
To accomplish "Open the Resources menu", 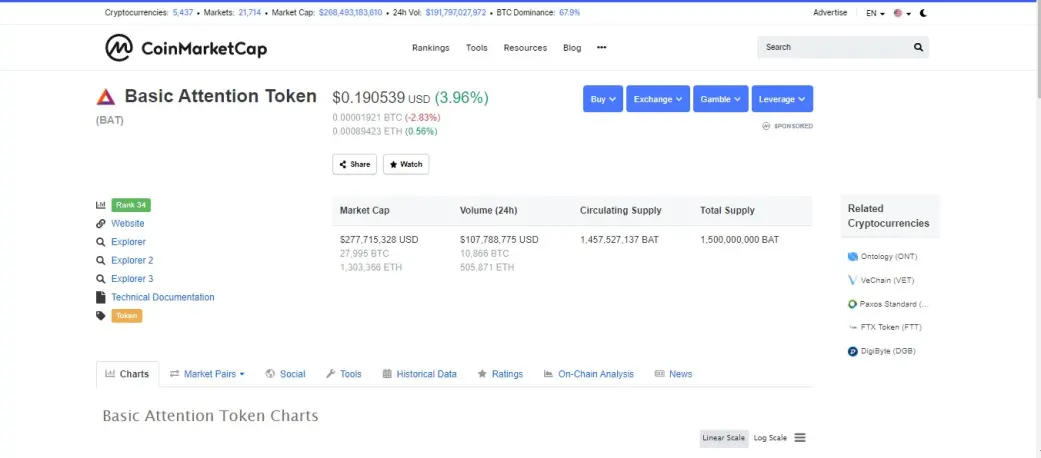I will (x=525, y=48).
